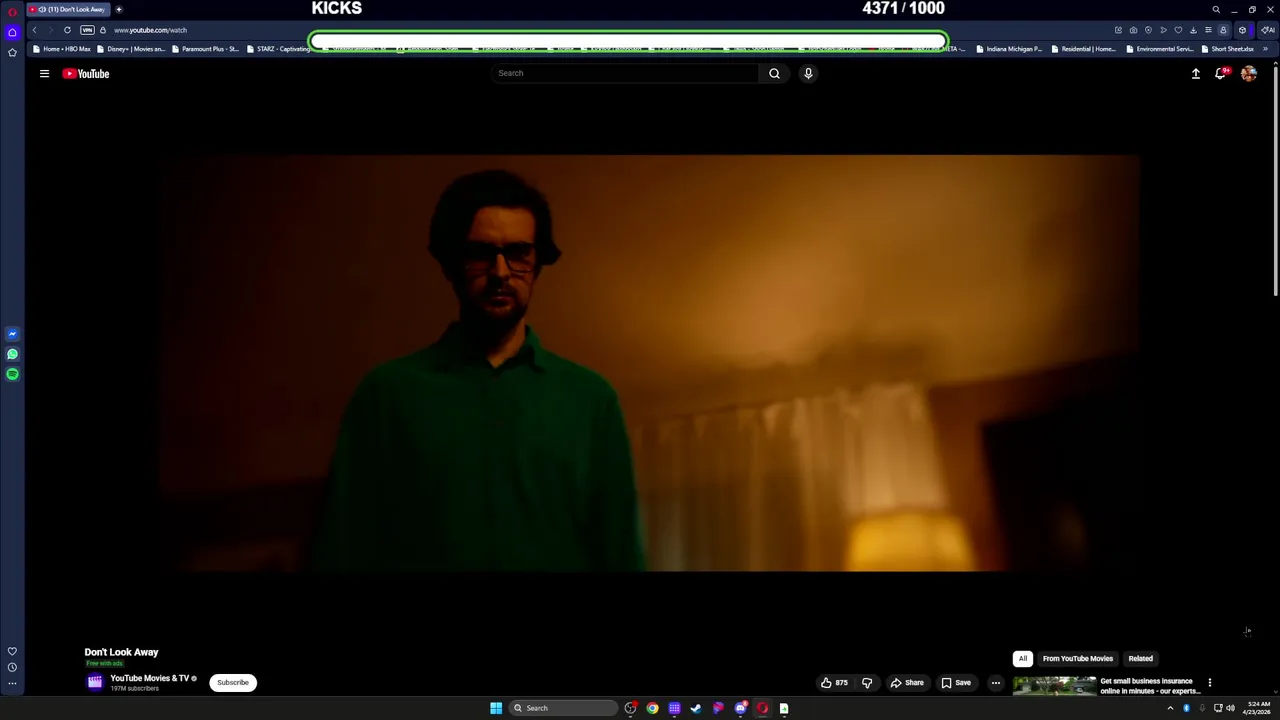Open the more actions ellipsis button
Screen dimensions: 1280x720
(995, 683)
